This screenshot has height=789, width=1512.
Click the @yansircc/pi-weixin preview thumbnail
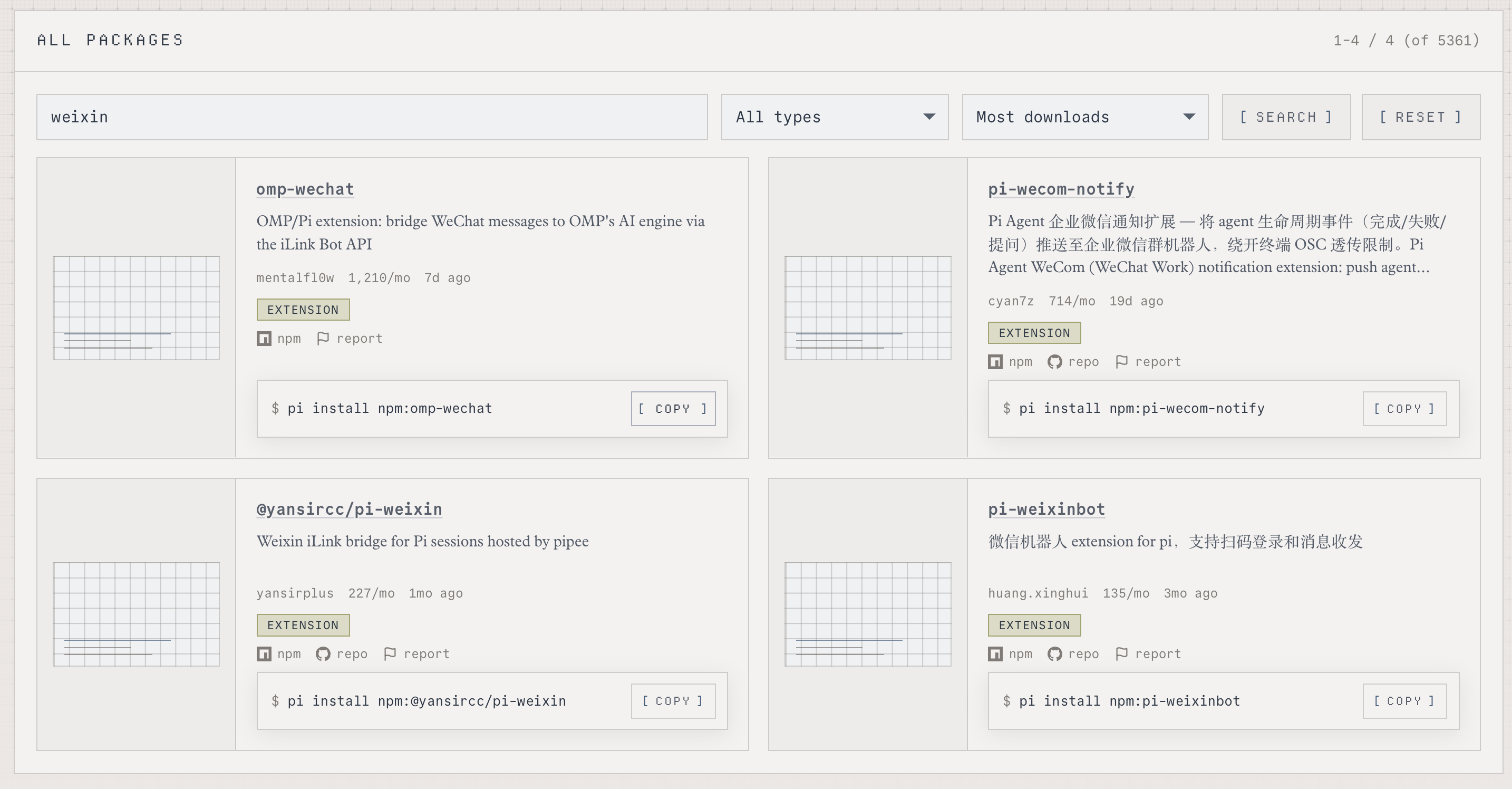pos(136,614)
